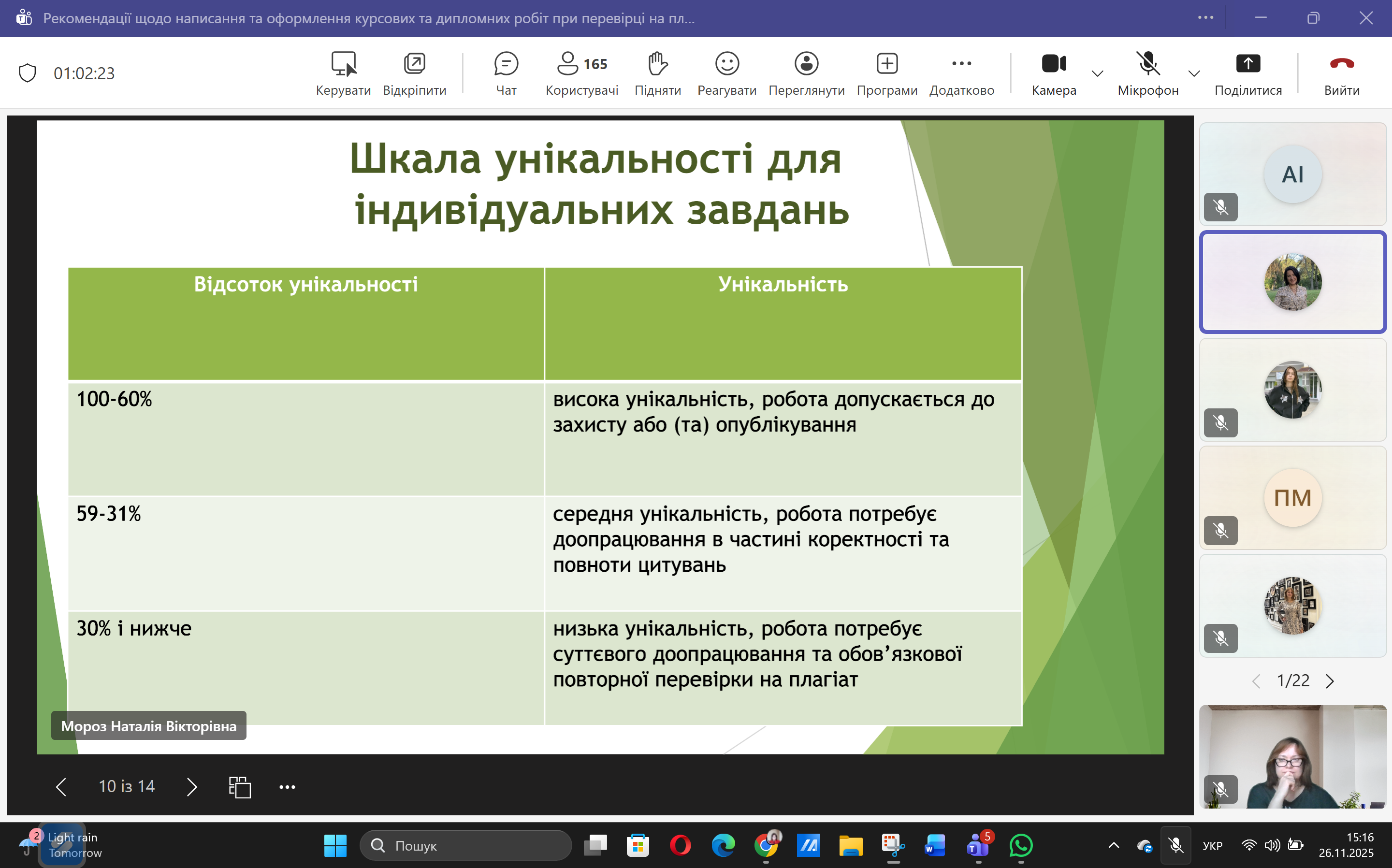Open slide grid view icon
This screenshot has width=1392, height=868.
point(239,787)
